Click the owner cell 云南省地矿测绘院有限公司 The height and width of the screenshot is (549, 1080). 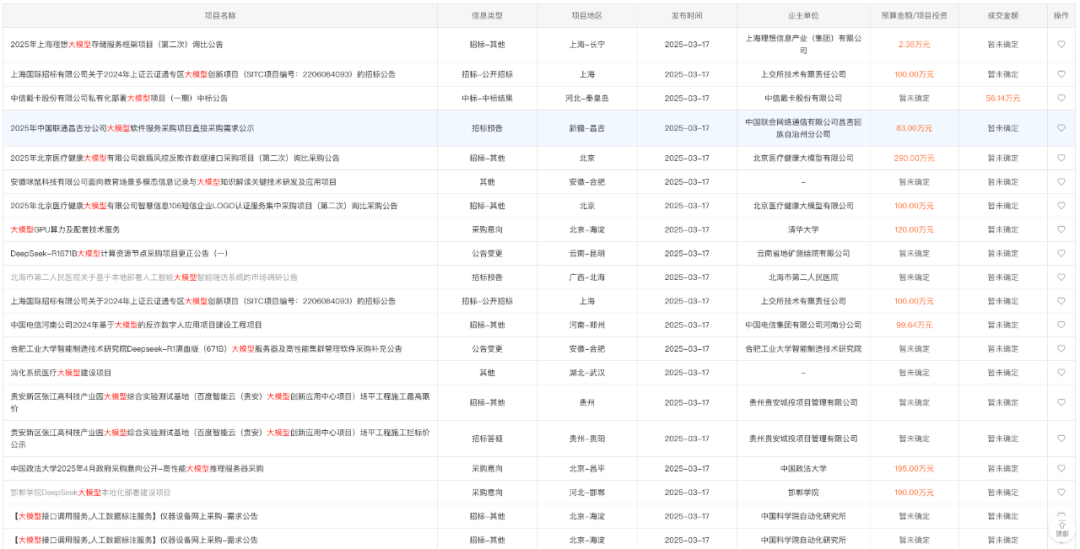(x=803, y=253)
